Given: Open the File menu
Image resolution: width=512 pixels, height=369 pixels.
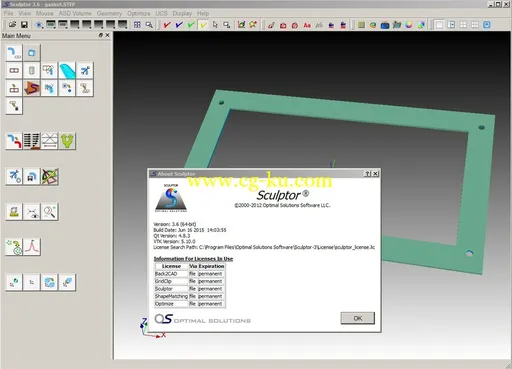Looking at the screenshot, I should tap(8, 13).
